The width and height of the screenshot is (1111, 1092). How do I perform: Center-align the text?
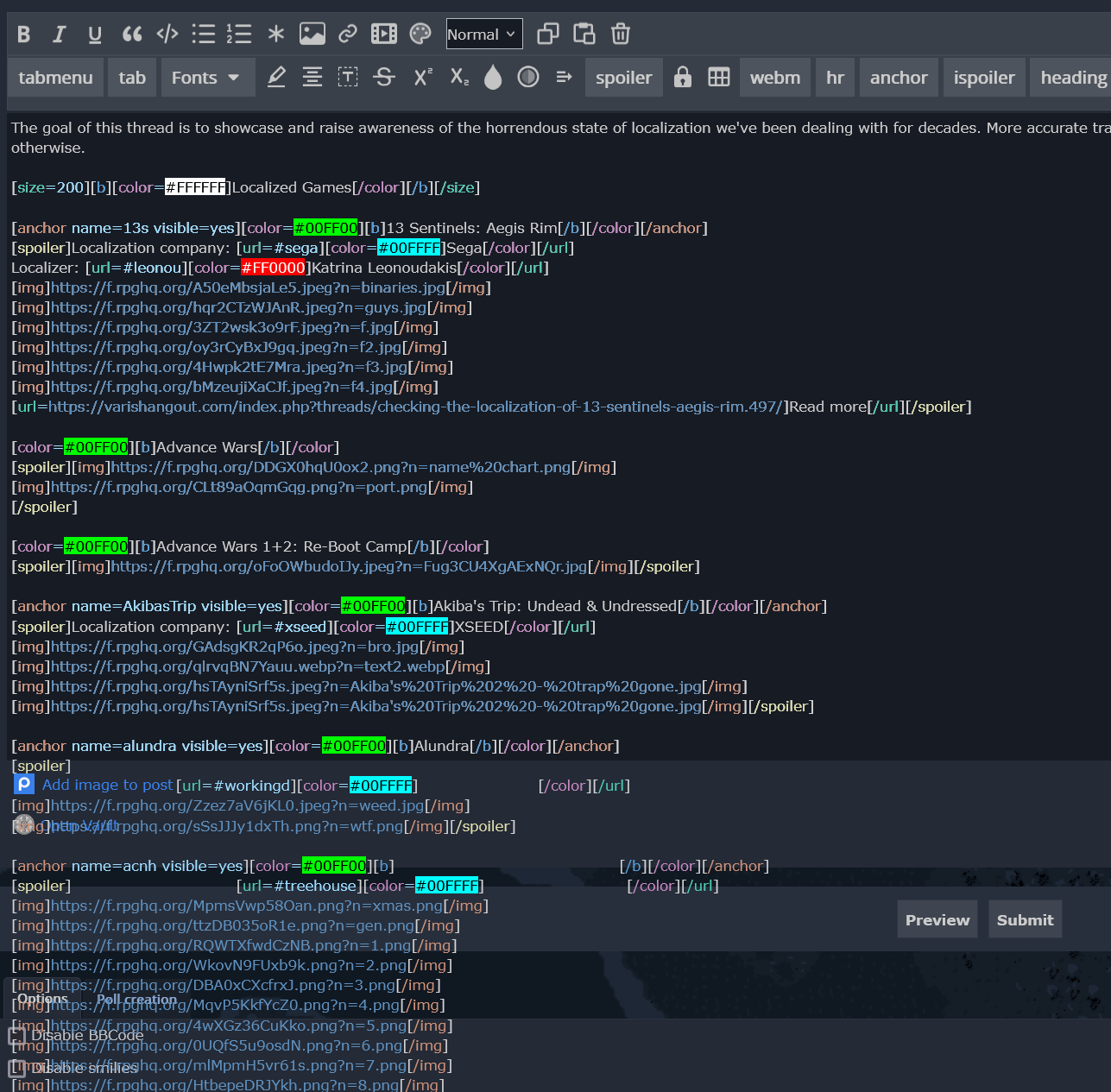(312, 78)
